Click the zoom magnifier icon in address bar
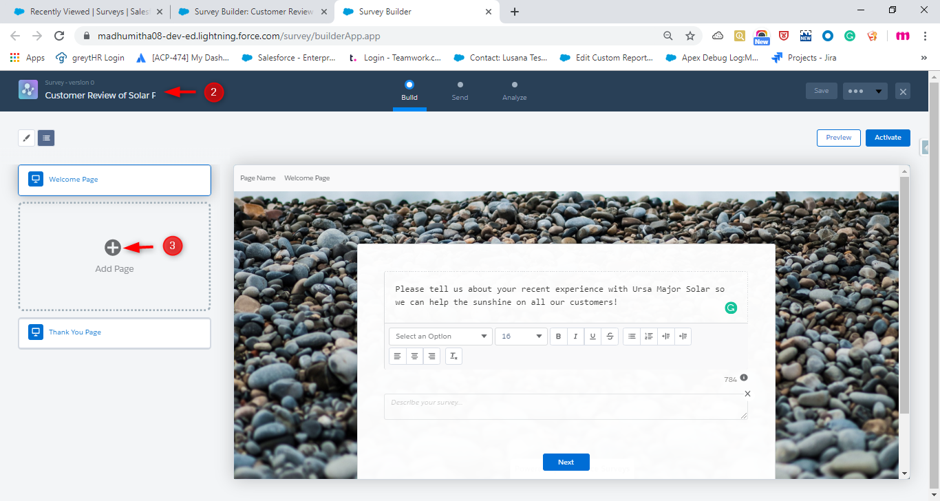This screenshot has height=501, width=940. [668, 36]
